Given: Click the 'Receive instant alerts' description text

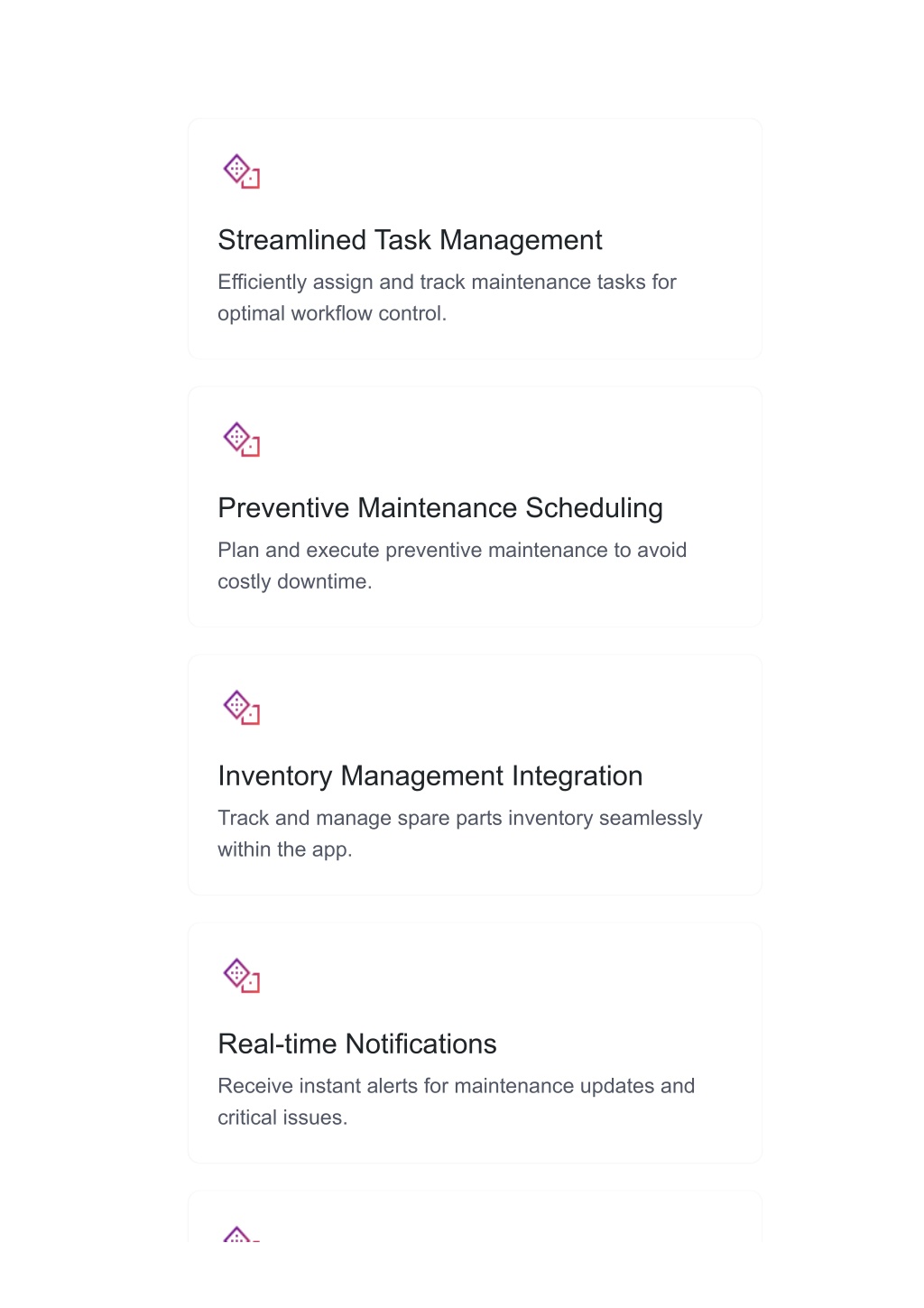Looking at the screenshot, I should 456,1102.
